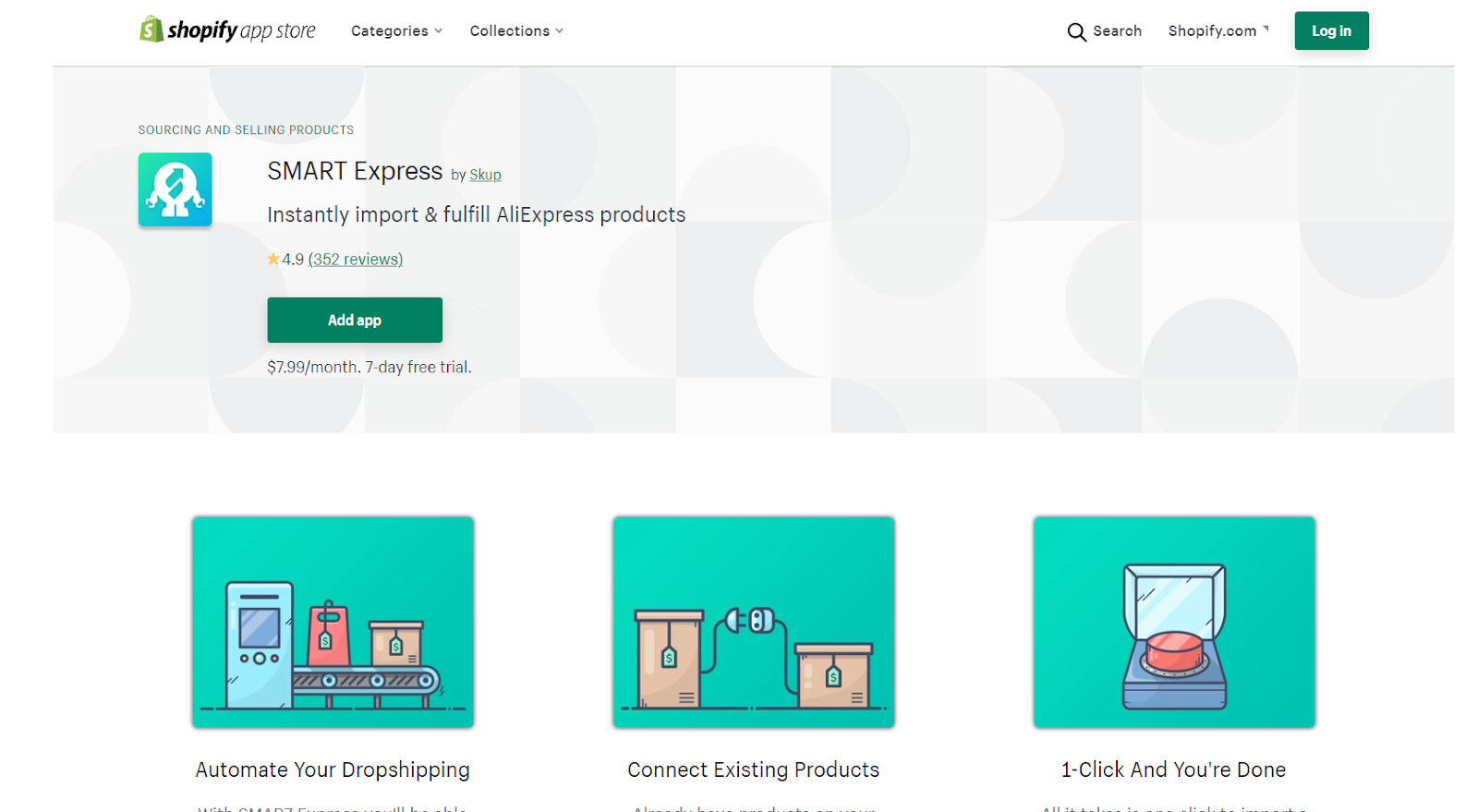1478x812 pixels.
Task: Click the Automate Your Dropshipping heading
Action: (333, 770)
